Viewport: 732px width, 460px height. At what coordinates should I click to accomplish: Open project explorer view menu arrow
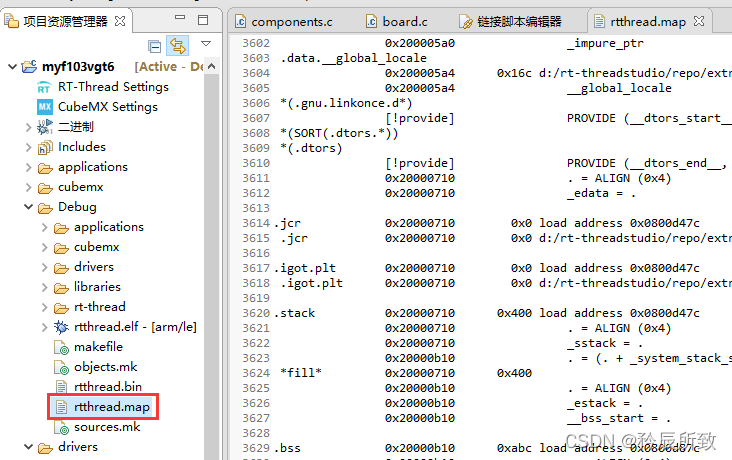coord(206,43)
